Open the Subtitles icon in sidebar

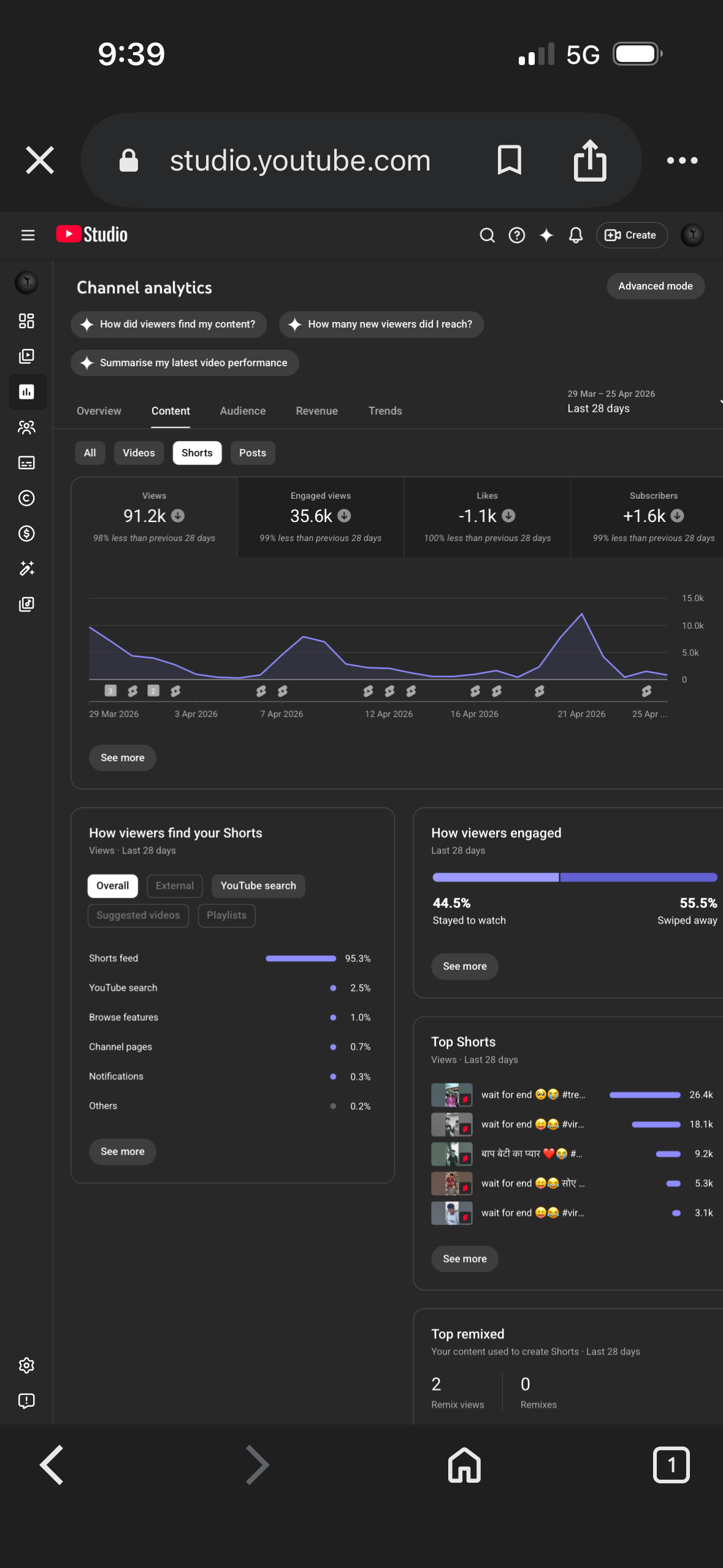click(x=26, y=463)
